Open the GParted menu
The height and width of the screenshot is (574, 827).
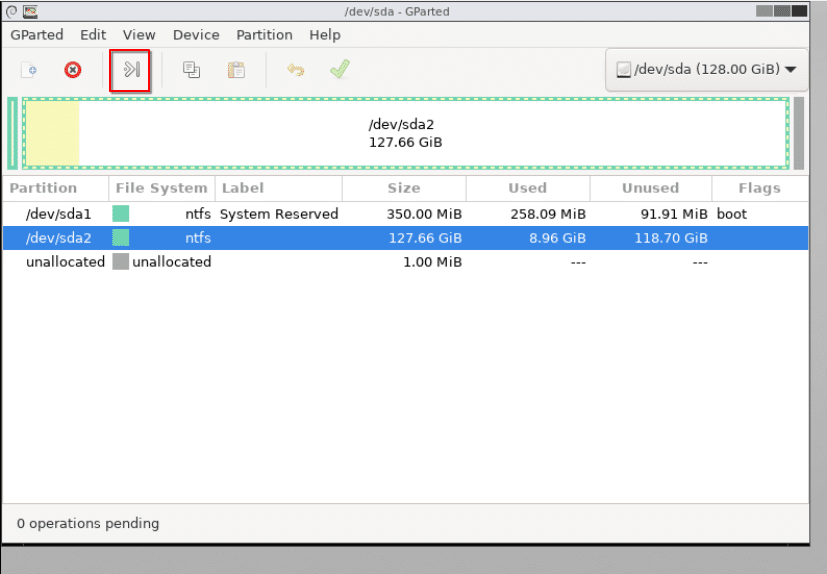pos(37,34)
